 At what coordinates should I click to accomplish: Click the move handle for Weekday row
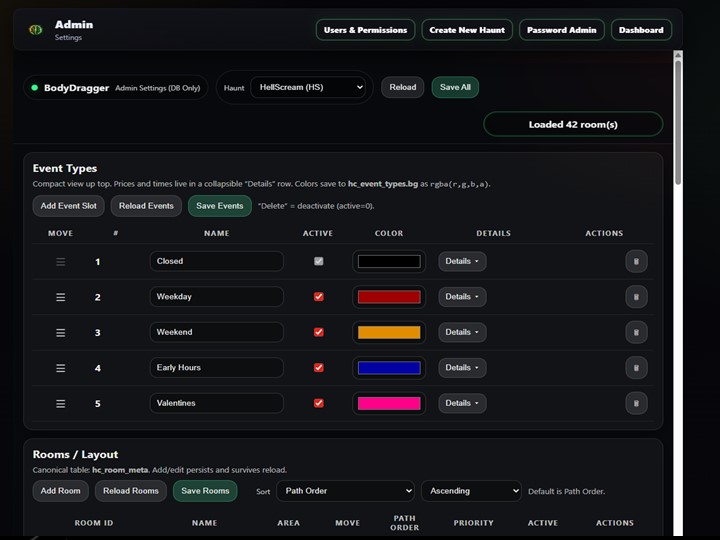click(61, 297)
